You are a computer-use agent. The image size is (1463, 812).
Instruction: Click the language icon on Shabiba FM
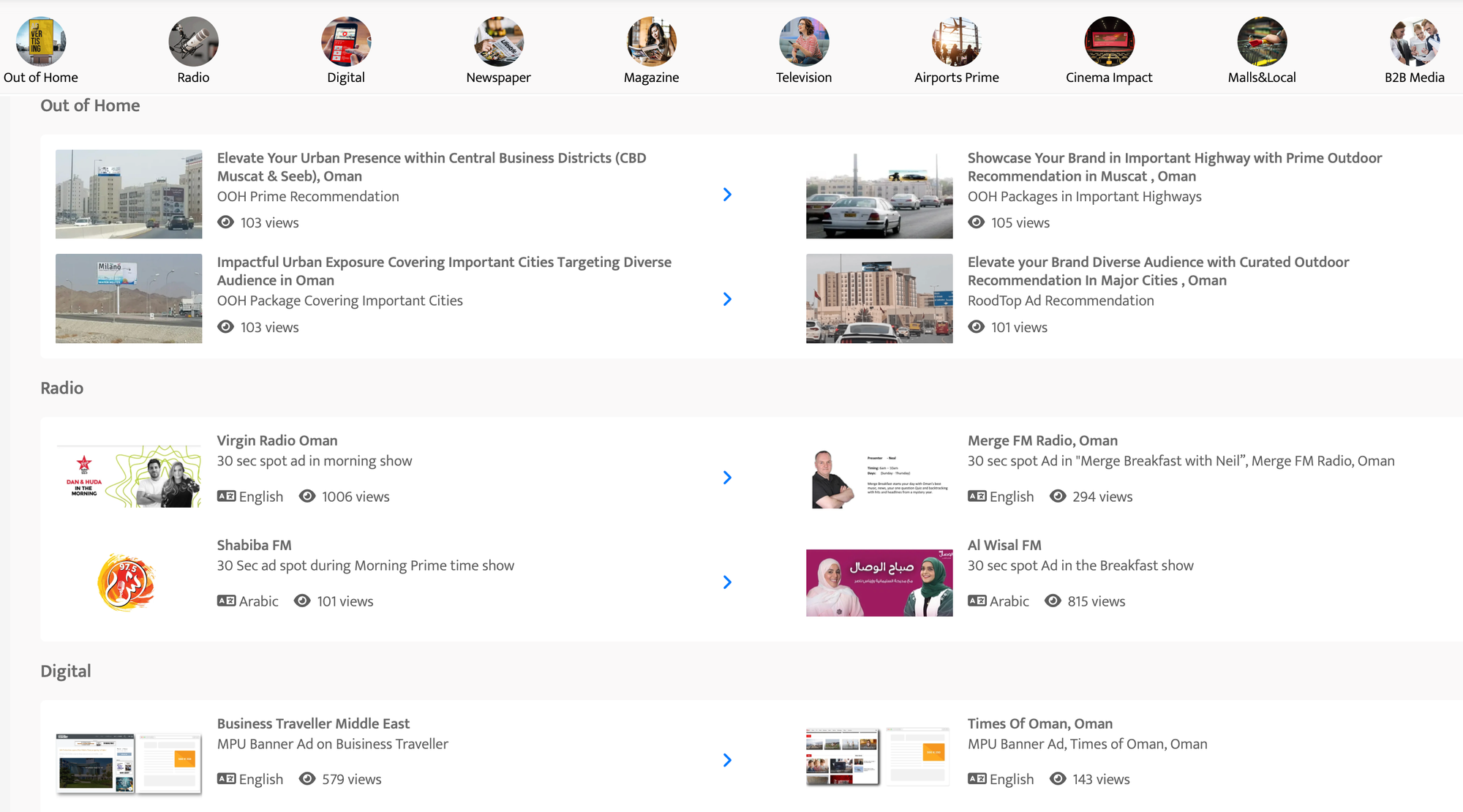click(x=226, y=601)
